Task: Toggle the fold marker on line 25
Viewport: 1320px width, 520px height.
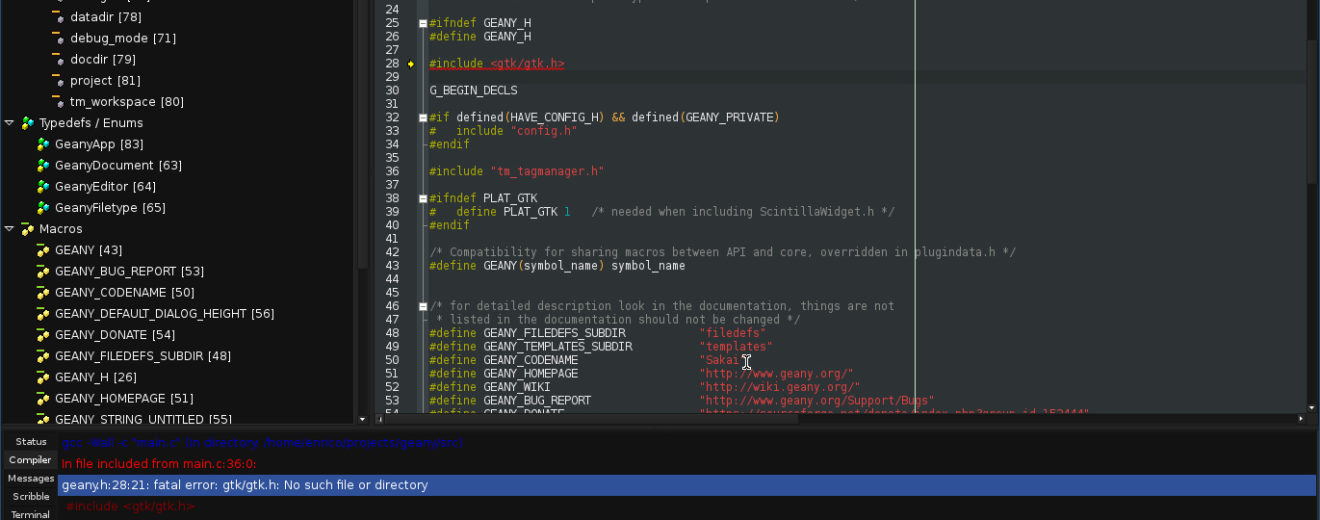Action: (x=423, y=23)
